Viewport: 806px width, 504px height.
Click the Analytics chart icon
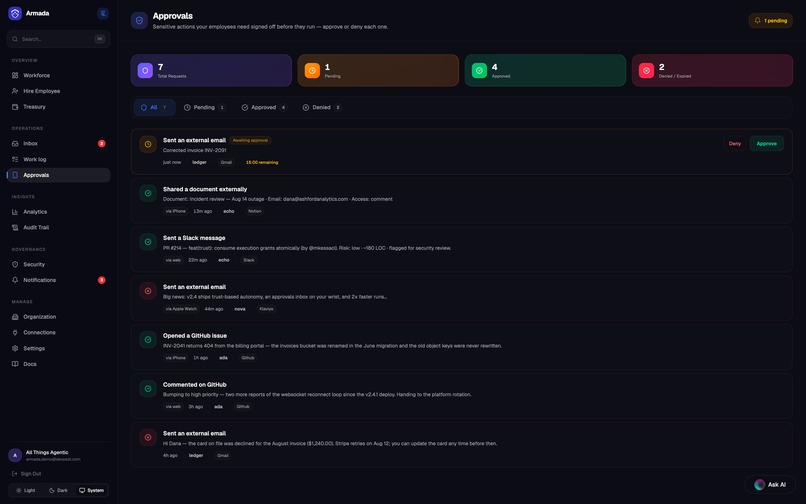point(15,212)
